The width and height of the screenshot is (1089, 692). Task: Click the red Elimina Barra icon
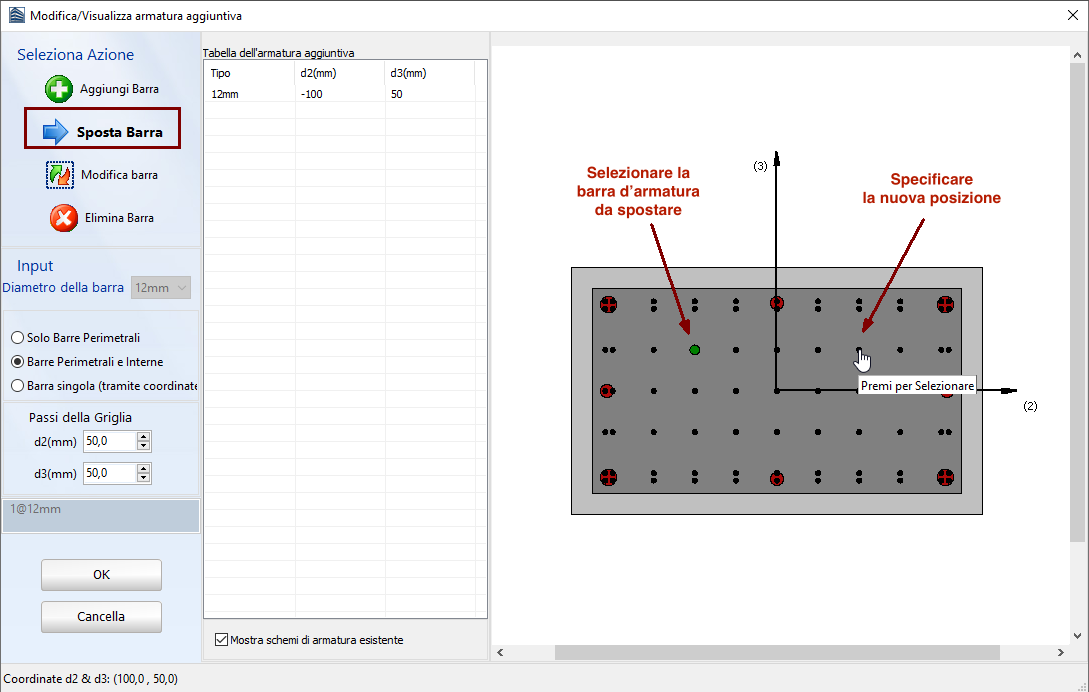(64, 218)
